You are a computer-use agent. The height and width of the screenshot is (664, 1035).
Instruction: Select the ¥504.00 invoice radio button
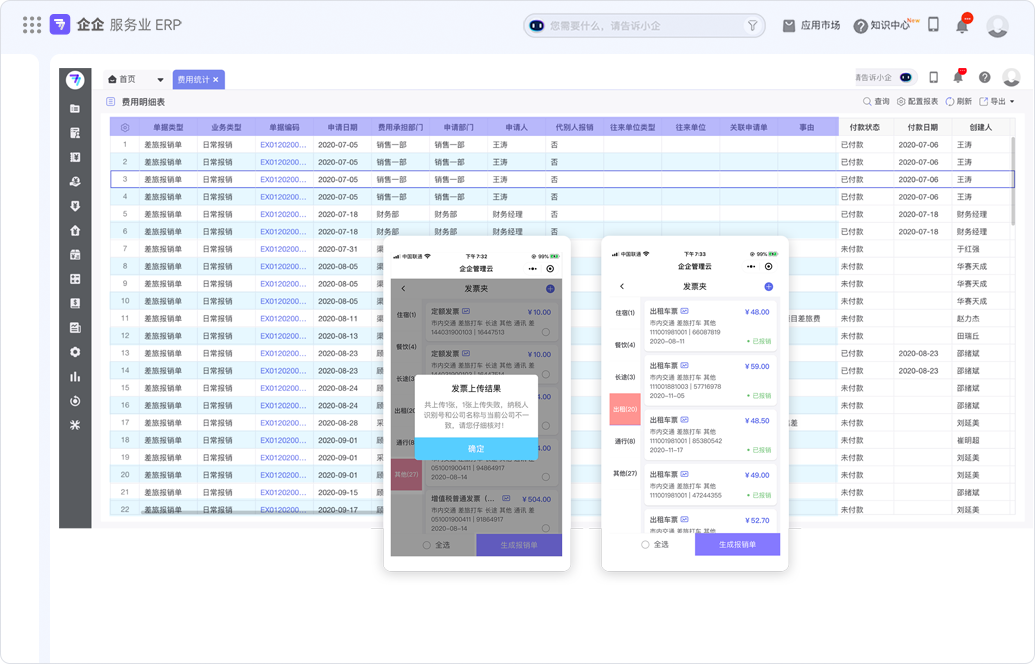[546, 527]
